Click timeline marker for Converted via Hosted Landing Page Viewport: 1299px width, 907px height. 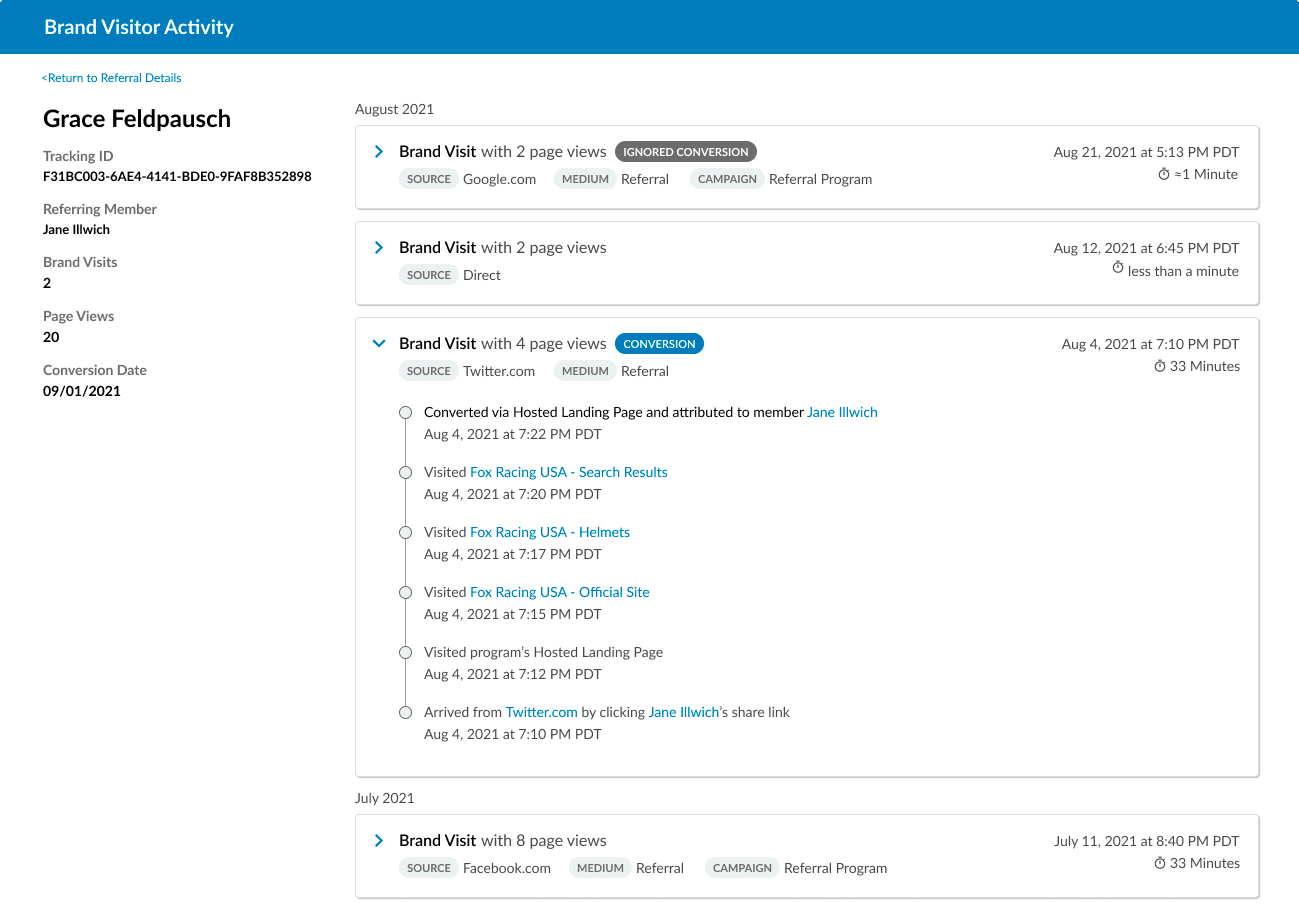(405, 412)
